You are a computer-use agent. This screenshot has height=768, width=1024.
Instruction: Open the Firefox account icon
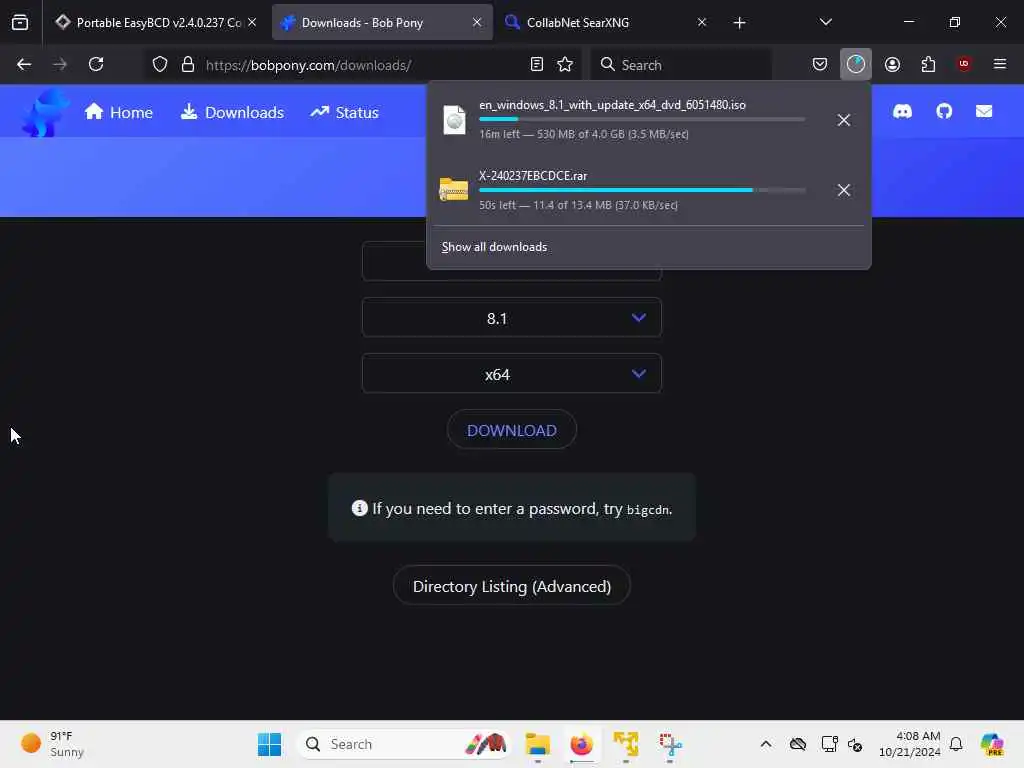(x=892, y=64)
